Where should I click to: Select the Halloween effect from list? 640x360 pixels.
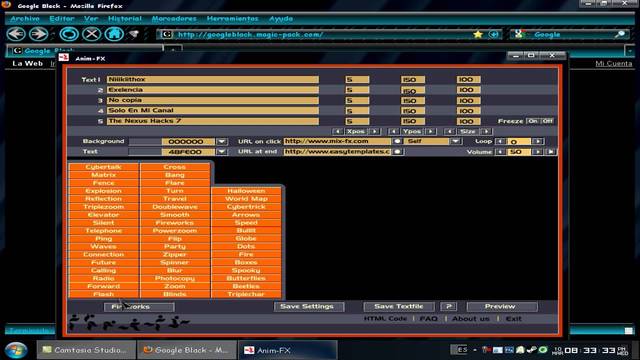click(246, 191)
